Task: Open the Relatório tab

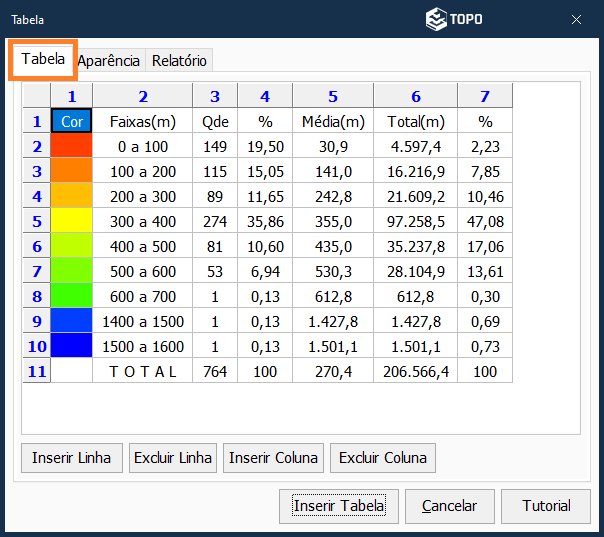Action: tap(179, 60)
